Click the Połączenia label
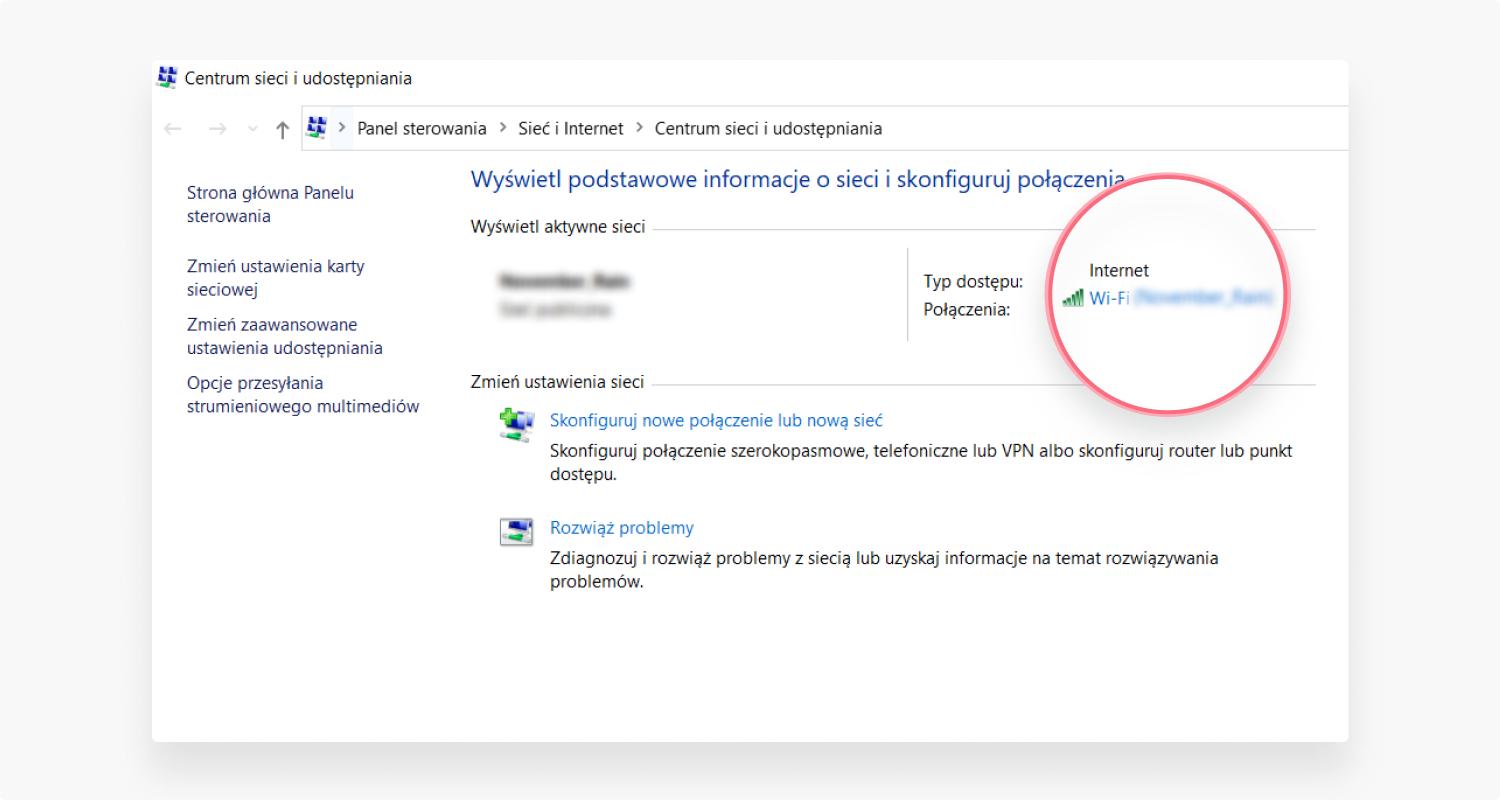This screenshot has height=800, width=1500. [x=967, y=309]
